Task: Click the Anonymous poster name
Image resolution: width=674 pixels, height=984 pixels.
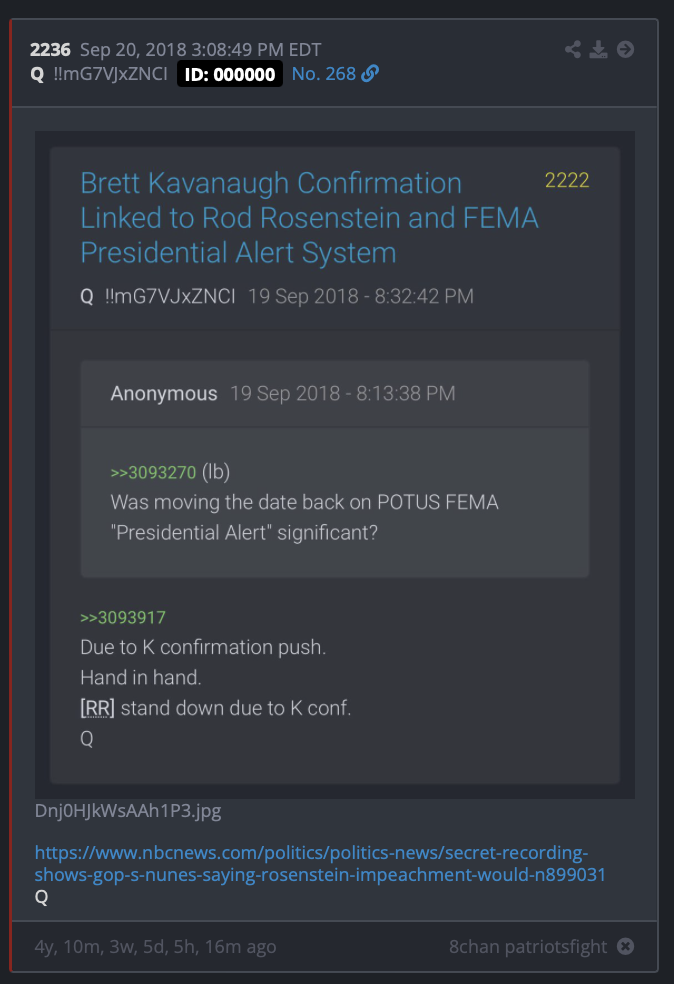Action: coord(164,393)
